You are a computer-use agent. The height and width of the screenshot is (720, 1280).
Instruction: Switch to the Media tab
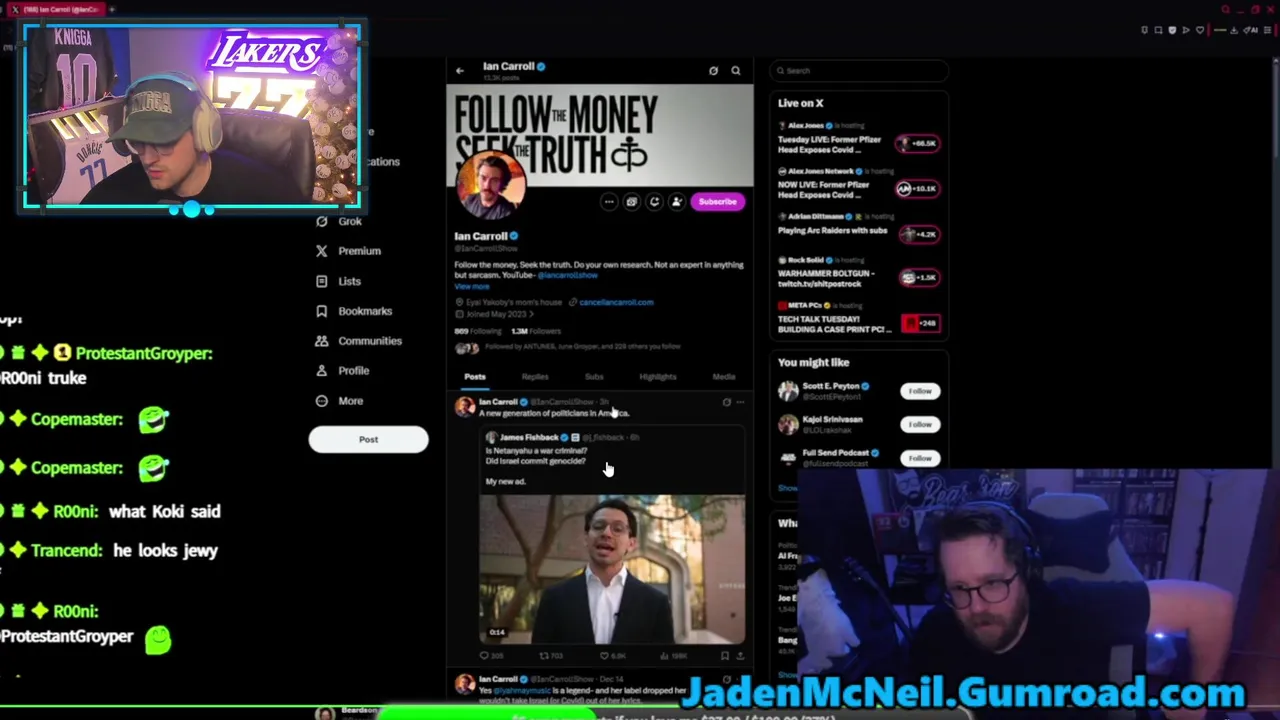(724, 377)
